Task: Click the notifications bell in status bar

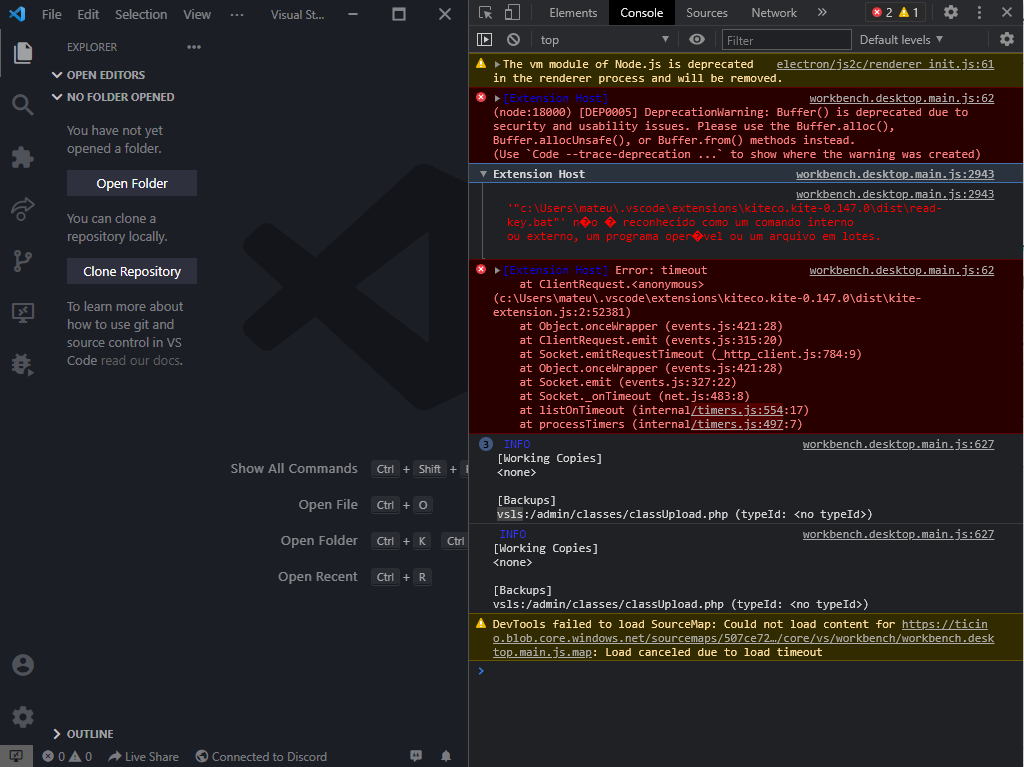Action: tap(445, 756)
